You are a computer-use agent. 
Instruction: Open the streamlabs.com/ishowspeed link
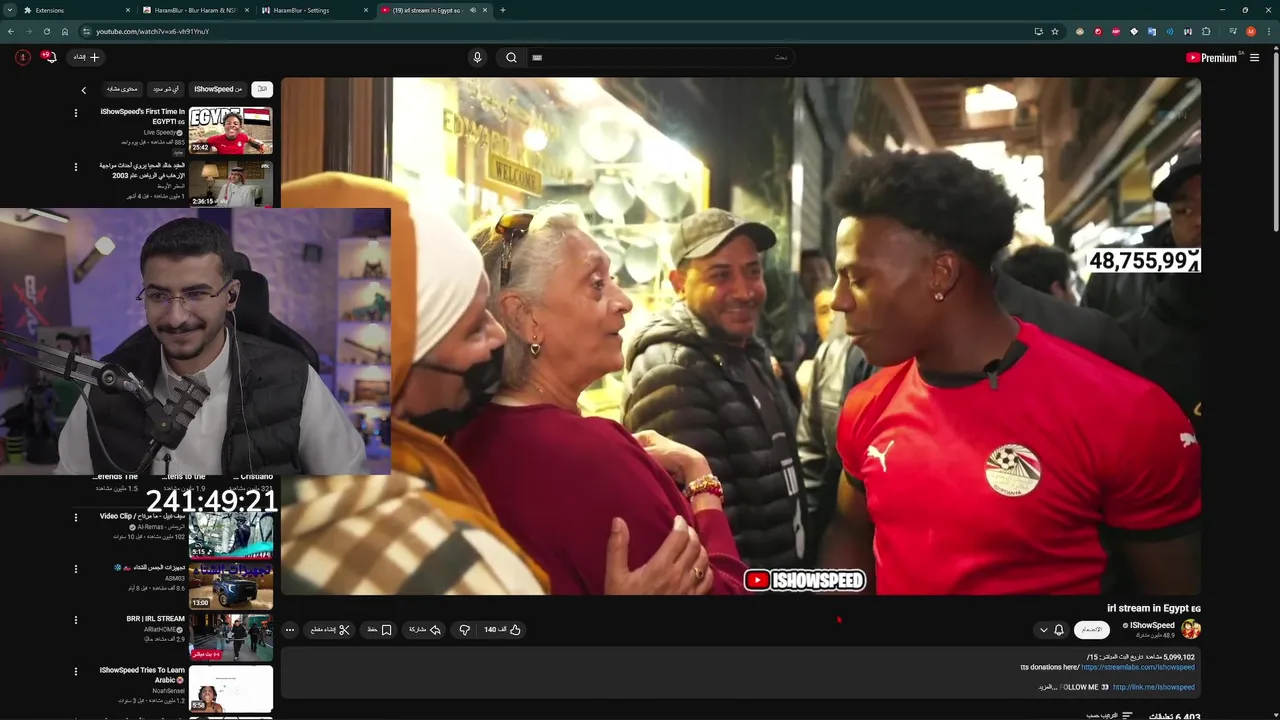(1138, 667)
